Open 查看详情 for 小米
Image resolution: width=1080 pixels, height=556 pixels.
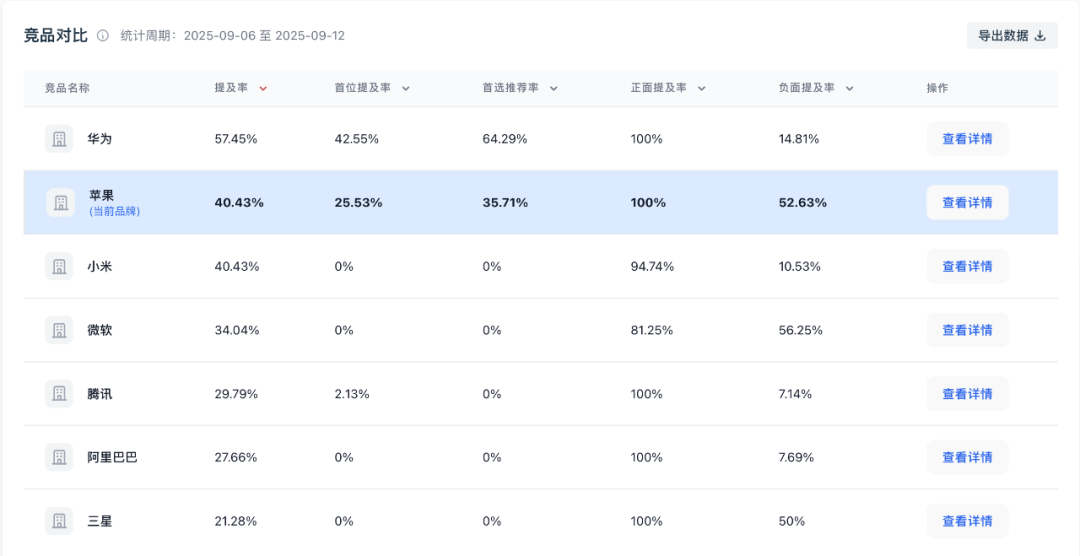click(967, 267)
